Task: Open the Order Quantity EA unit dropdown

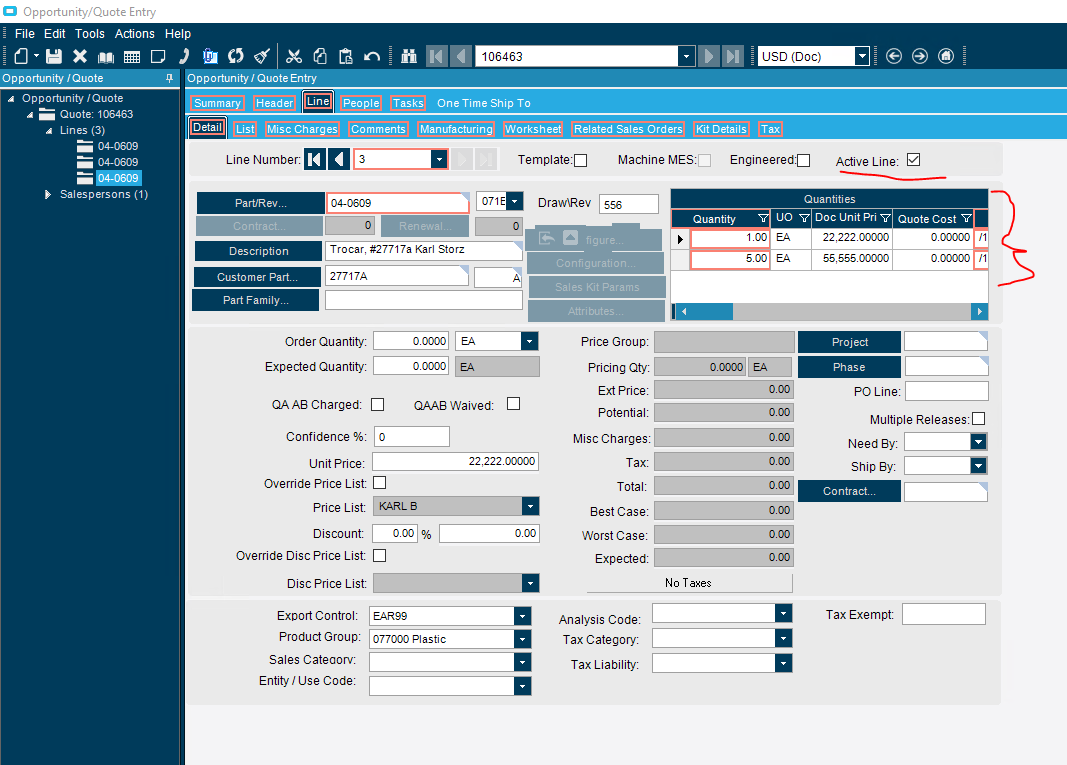Action: 529,341
